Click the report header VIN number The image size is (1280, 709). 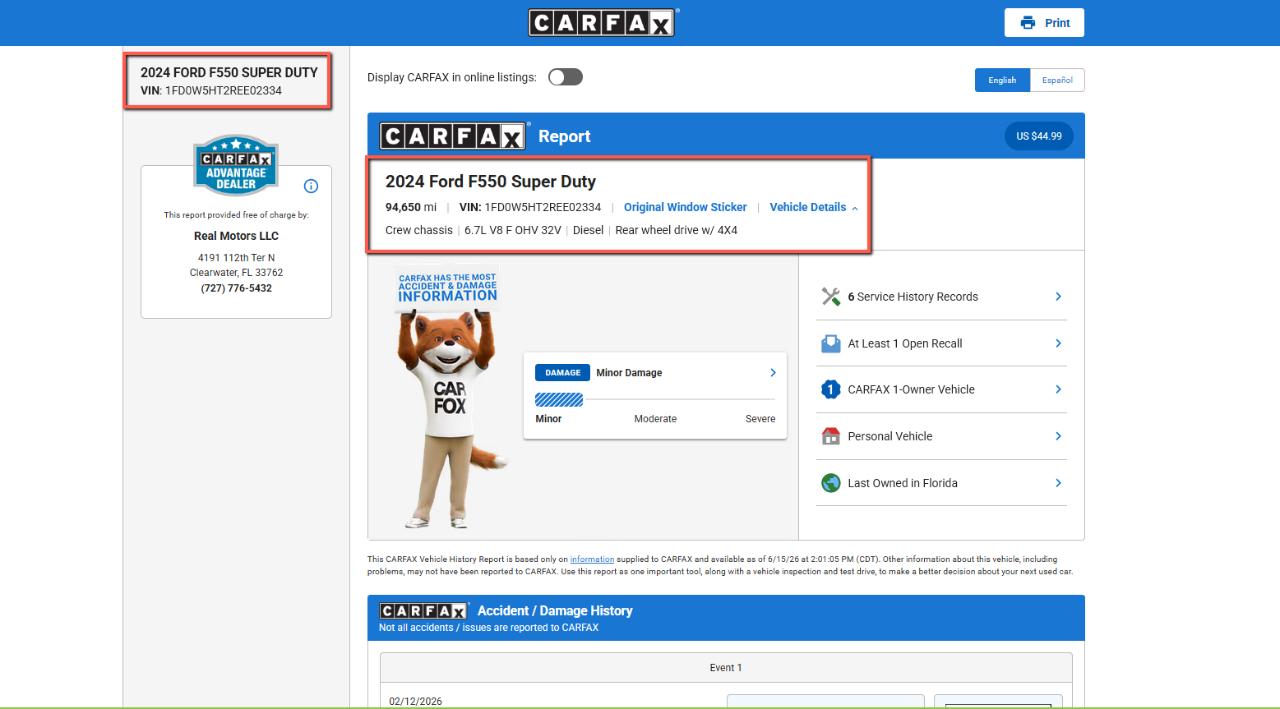click(543, 207)
